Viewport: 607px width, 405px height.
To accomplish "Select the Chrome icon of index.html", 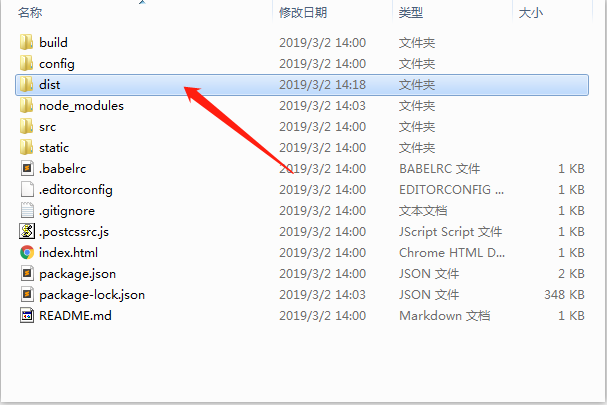I will 27,252.
